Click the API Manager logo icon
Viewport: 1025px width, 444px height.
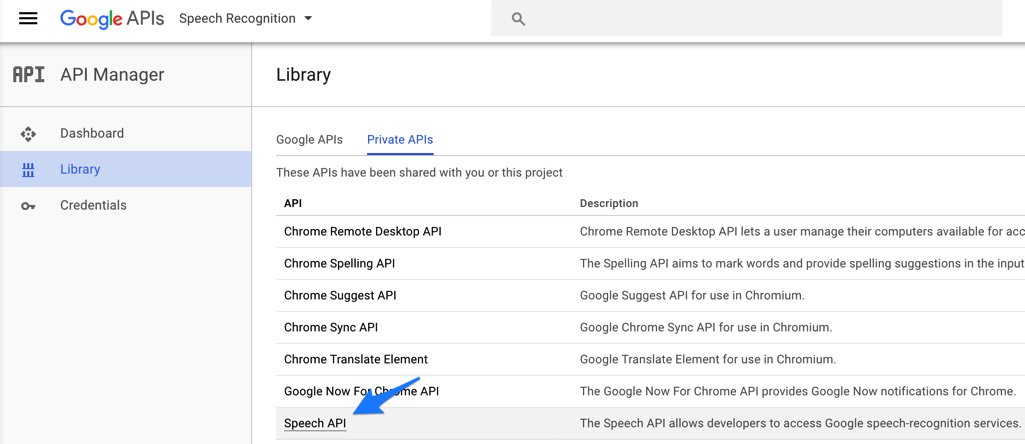pyautogui.click(x=29, y=75)
